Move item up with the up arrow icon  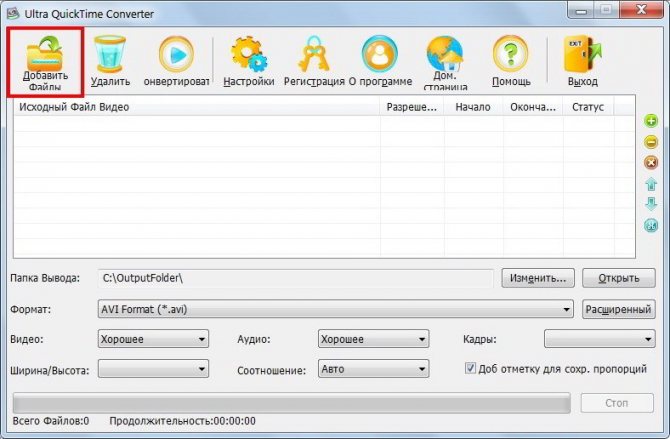651,184
